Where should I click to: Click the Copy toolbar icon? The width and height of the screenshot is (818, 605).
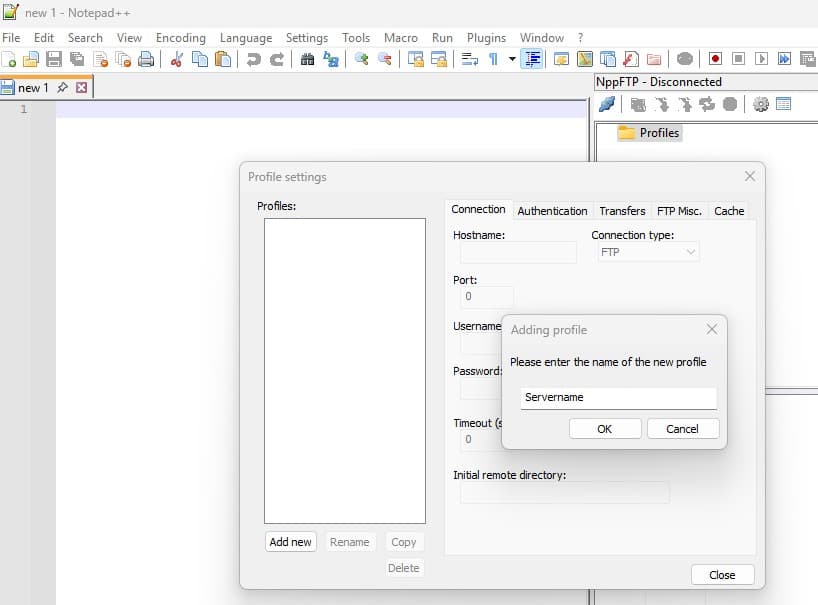tap(200, 59)
